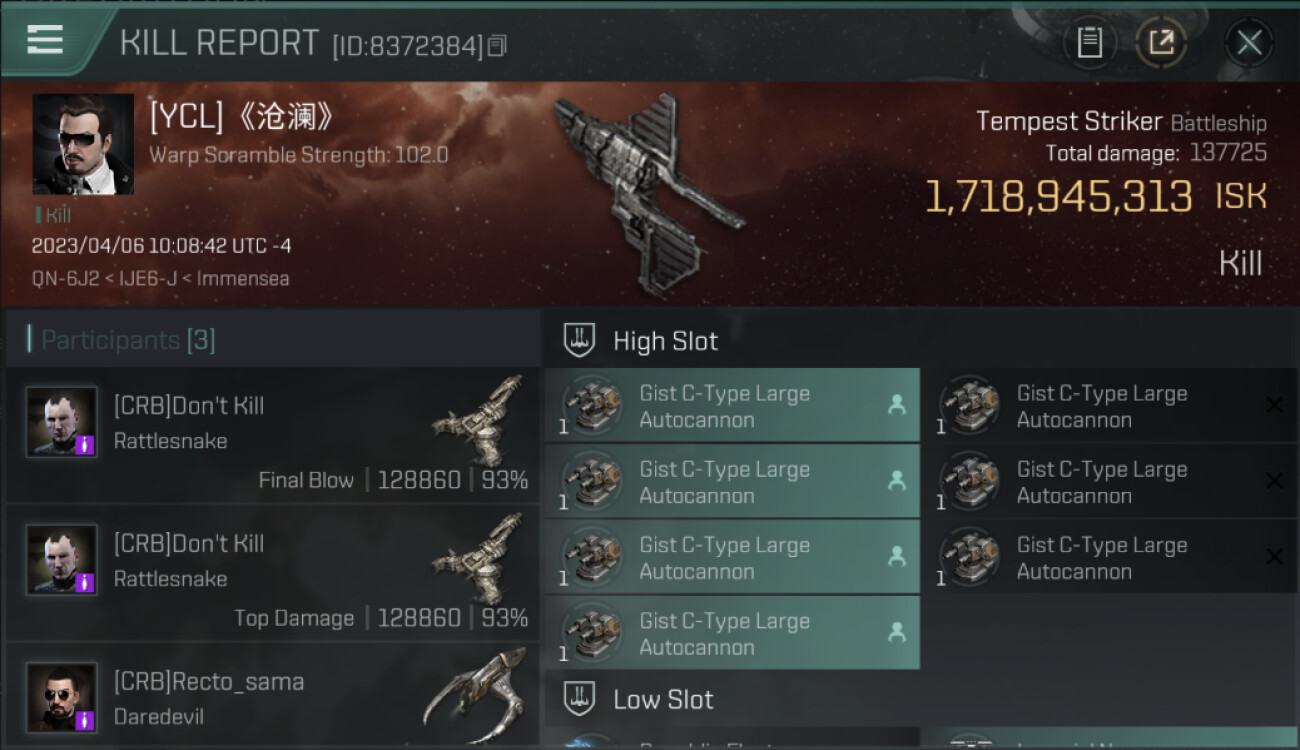Click info badge on Recto_sama portrait
This screenshot has height=750, width=1300.
(85, 720)
